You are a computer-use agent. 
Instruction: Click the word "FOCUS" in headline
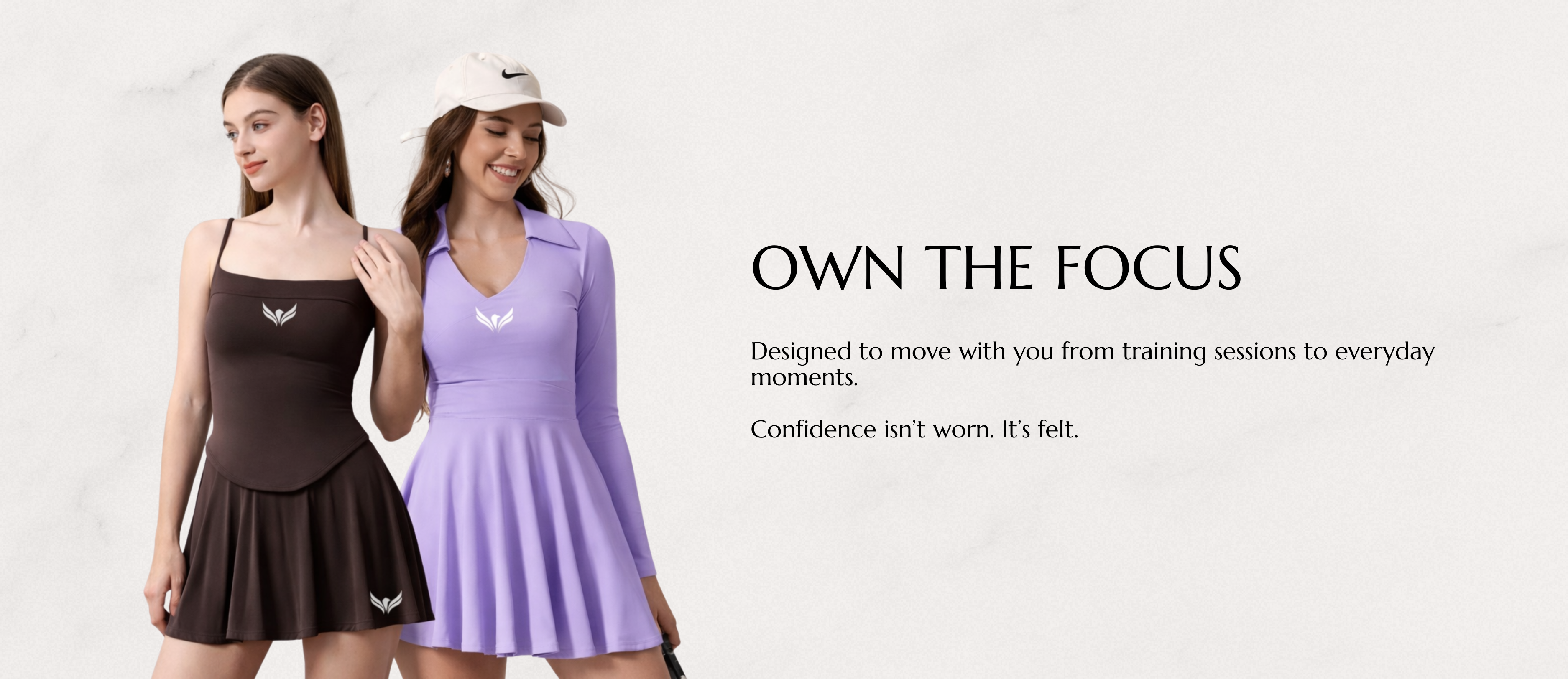[x=1148, y=268]
